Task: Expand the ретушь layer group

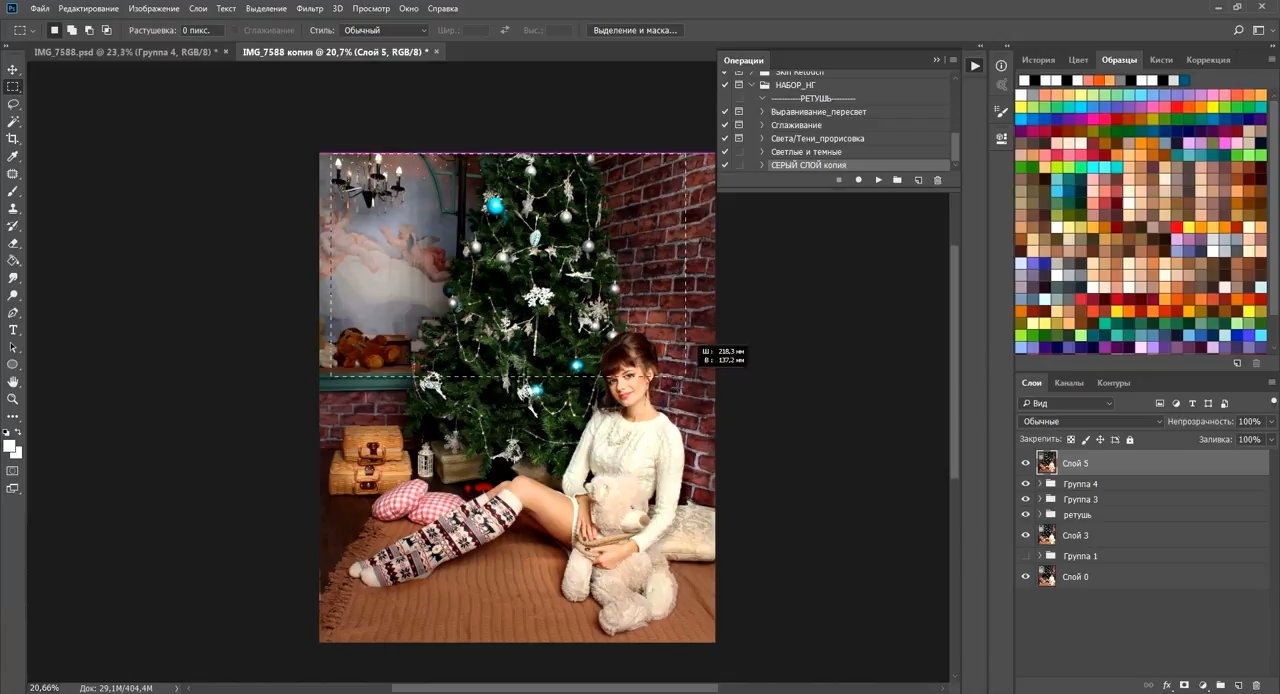Action: click(1040, 515)
